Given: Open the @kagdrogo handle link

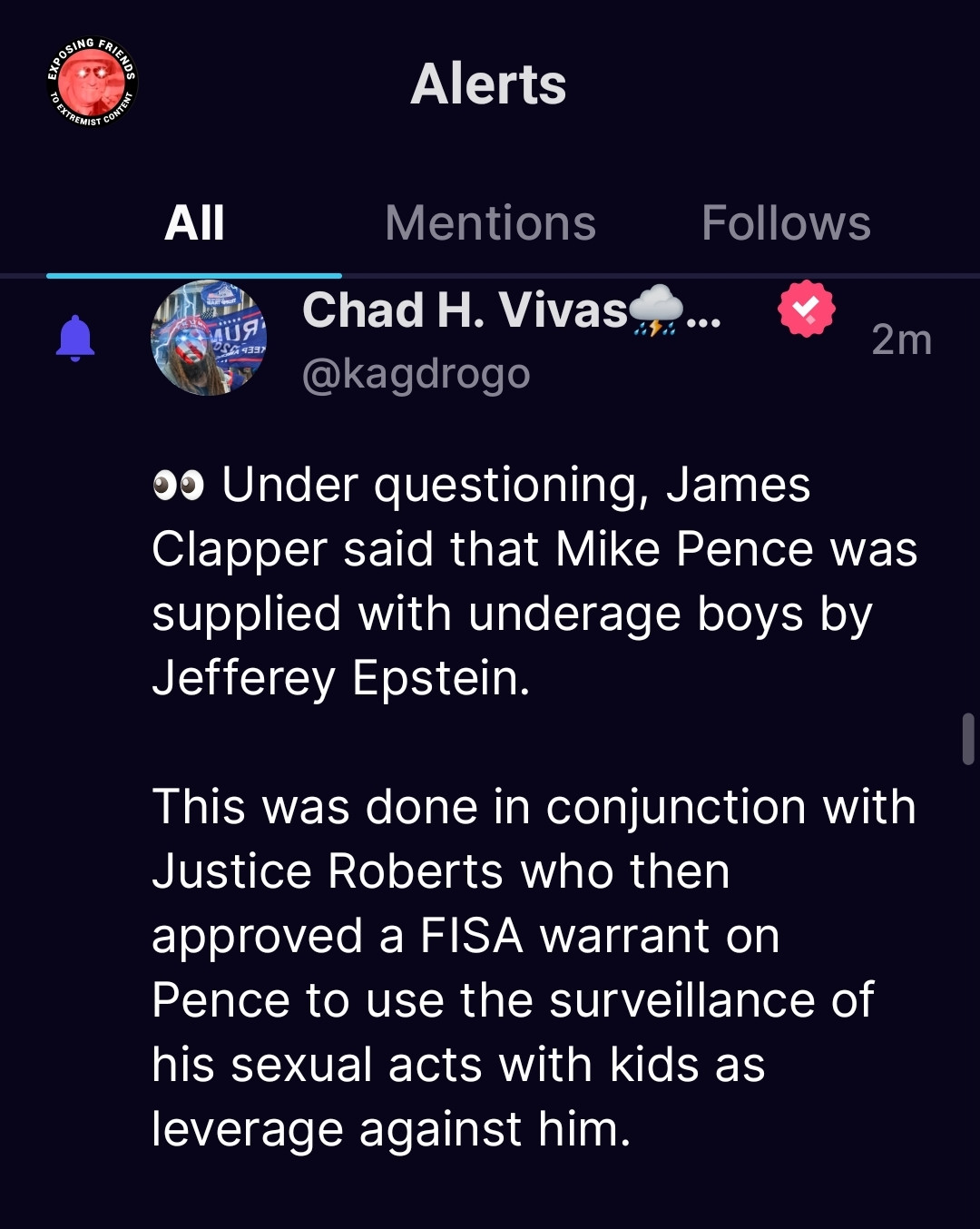Looking at the screenshot, I should 416,374.
